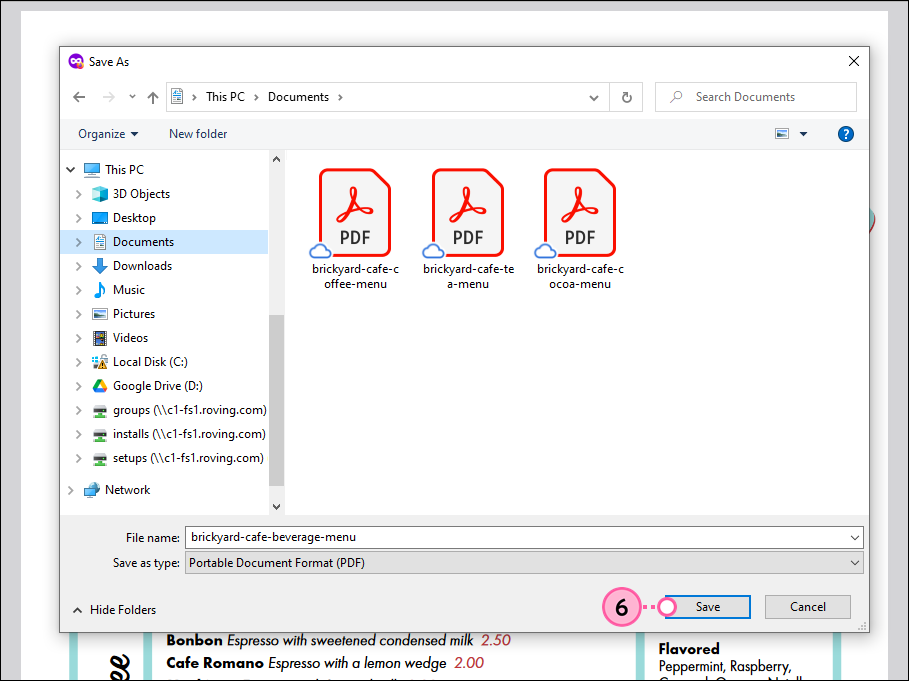909x681 pixels.
Task: Select Documents in the navigation pane
Action: pyautogui.click(x=143, y=242)
